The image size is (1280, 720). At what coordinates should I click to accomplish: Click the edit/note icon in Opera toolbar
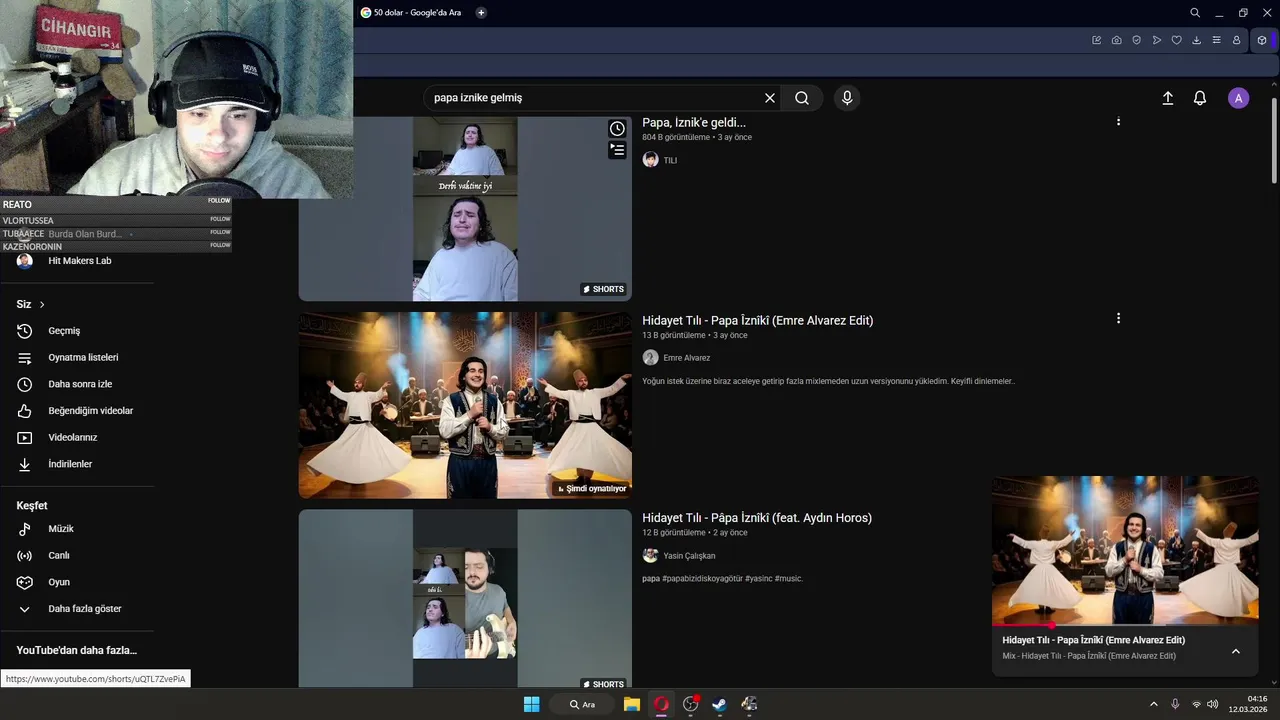click(1097, 40)
